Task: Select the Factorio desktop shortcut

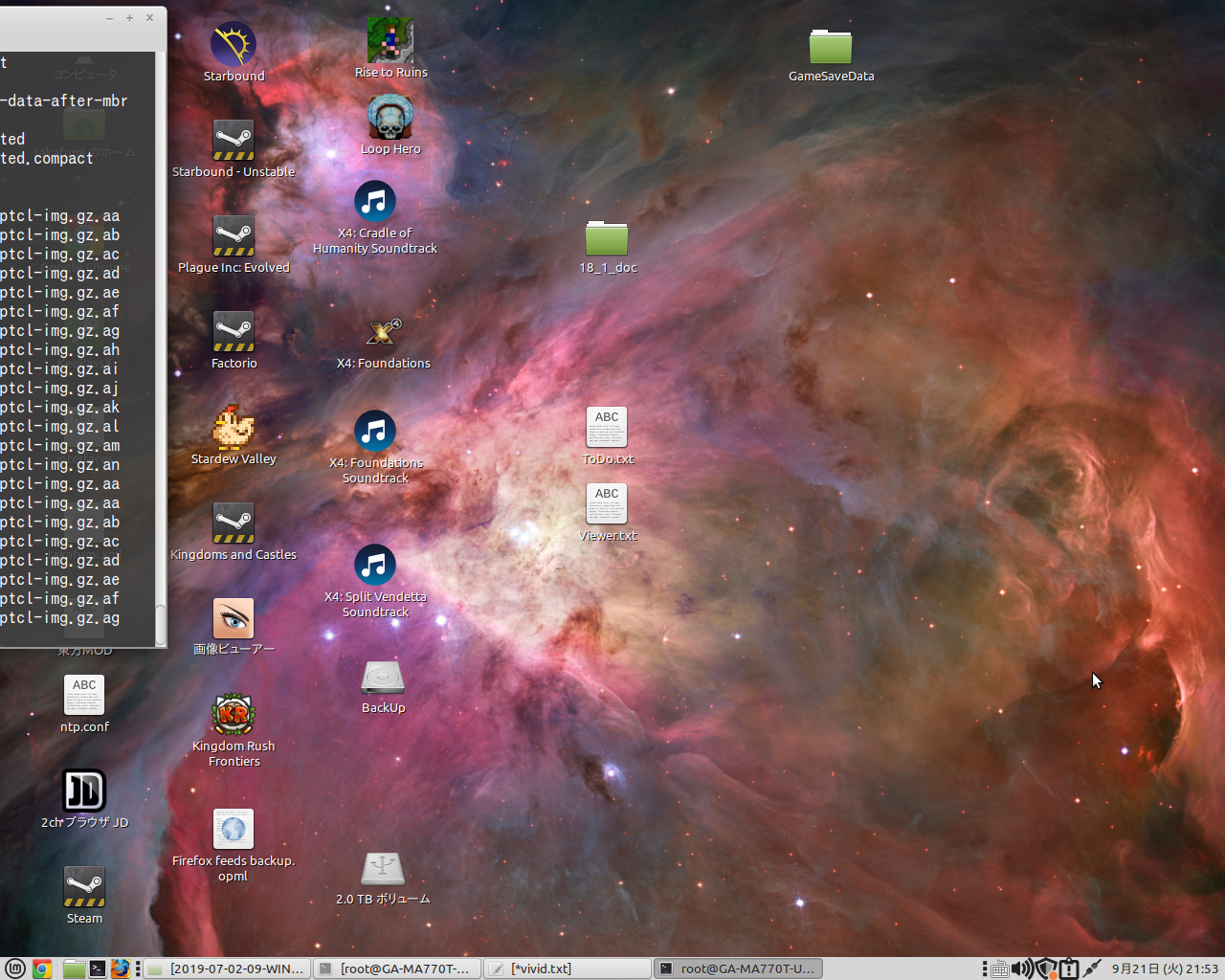Action: pos(233,332)
